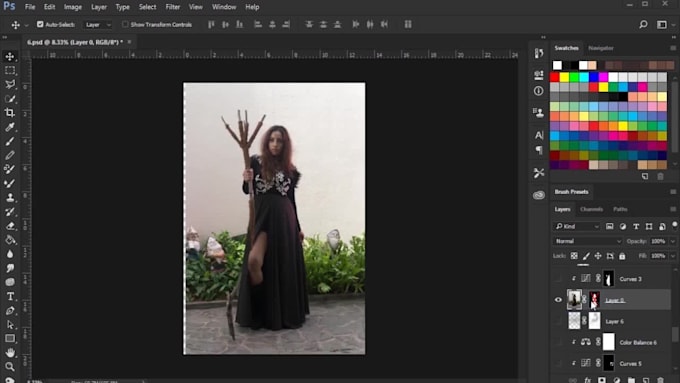Open the Image menu
680x383 pixels.
72,7
